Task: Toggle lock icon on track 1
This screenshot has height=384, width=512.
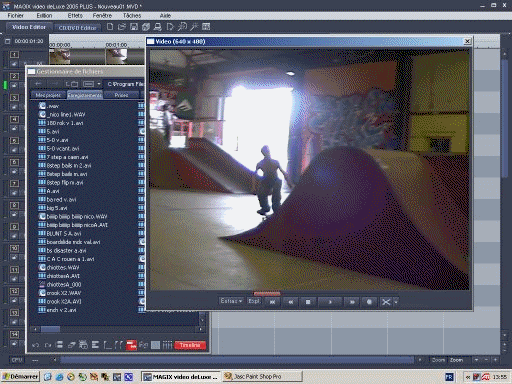Action: pos(14,64)
